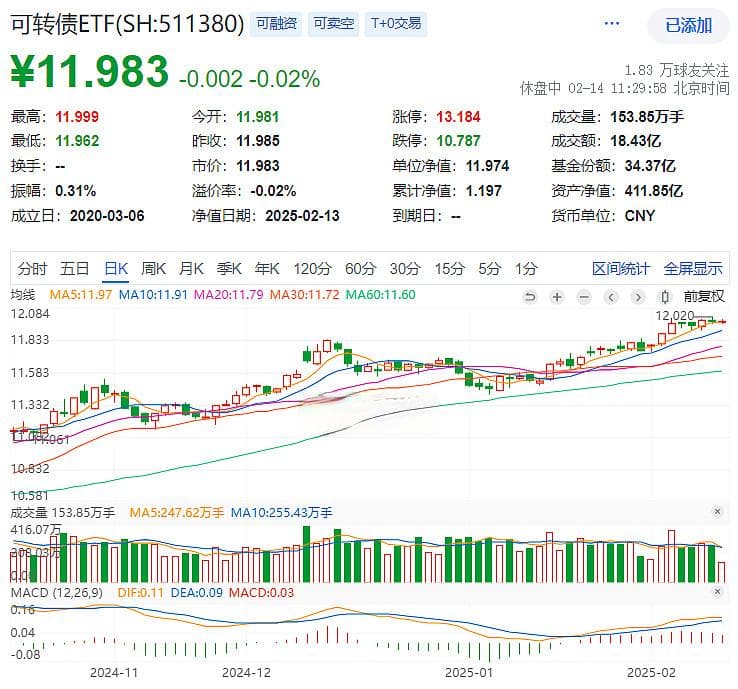
Task: Close the volume indicator panel
Action: coord(717,512)
